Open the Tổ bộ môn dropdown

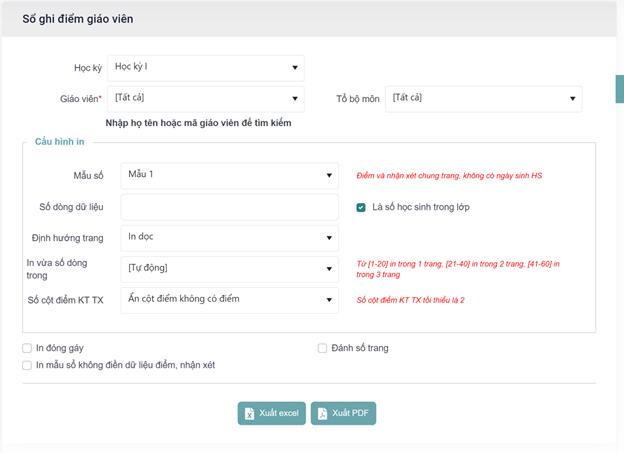tap(483, 98)
